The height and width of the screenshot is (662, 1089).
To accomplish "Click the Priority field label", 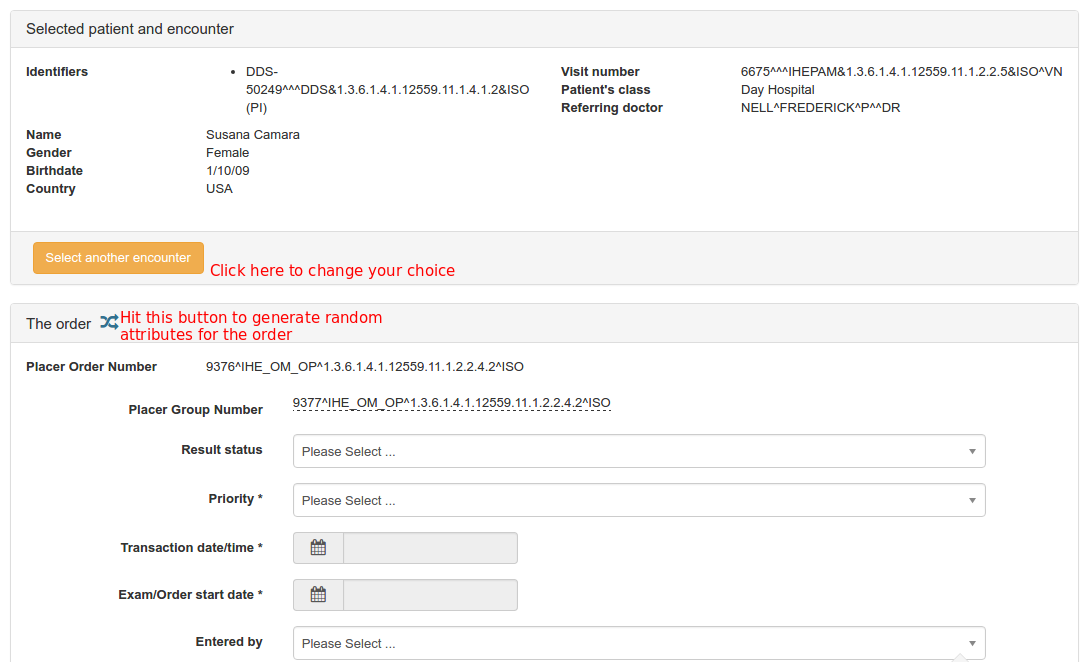I will click(x=235, y=499).
